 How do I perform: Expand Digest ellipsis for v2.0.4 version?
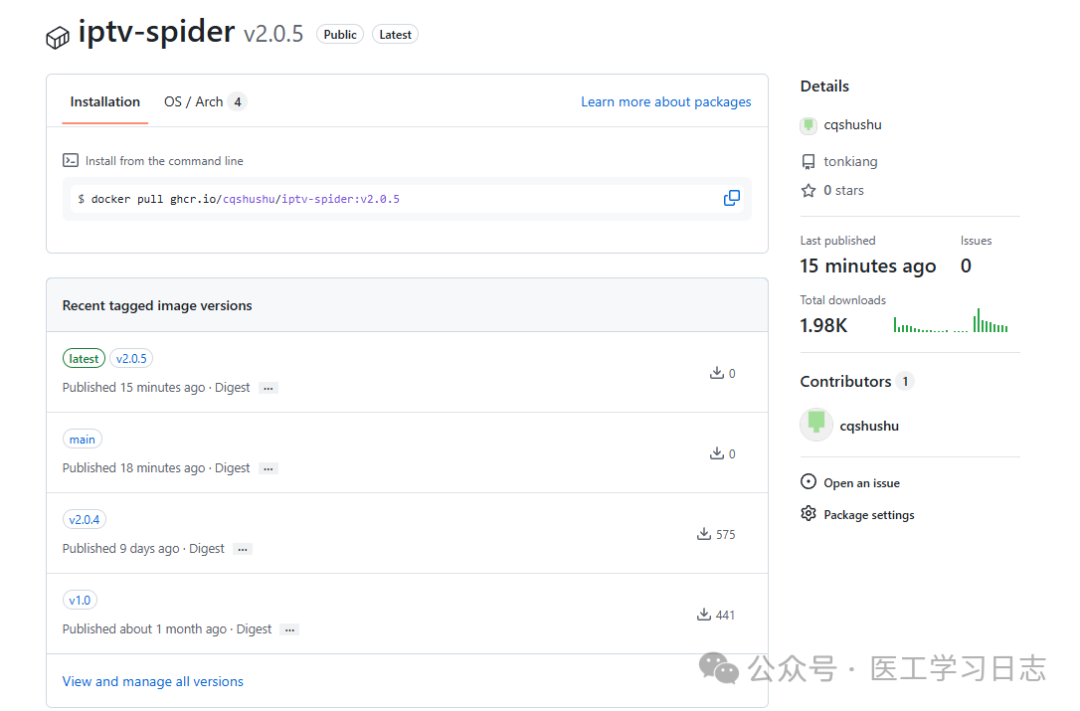pyautogui.click(x=243, y=549)
